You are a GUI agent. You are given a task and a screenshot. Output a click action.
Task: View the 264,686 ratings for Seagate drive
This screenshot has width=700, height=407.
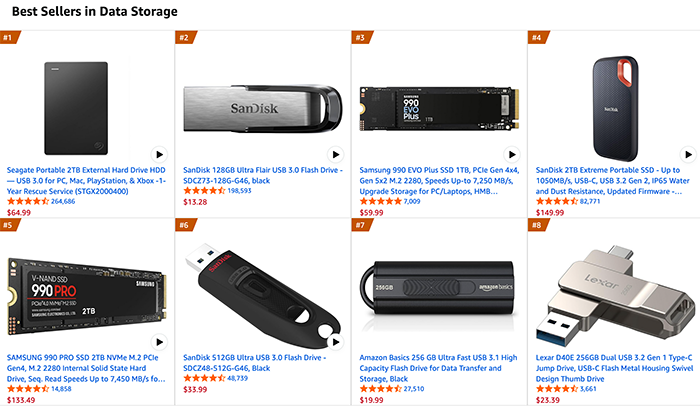tap(63, 201)
